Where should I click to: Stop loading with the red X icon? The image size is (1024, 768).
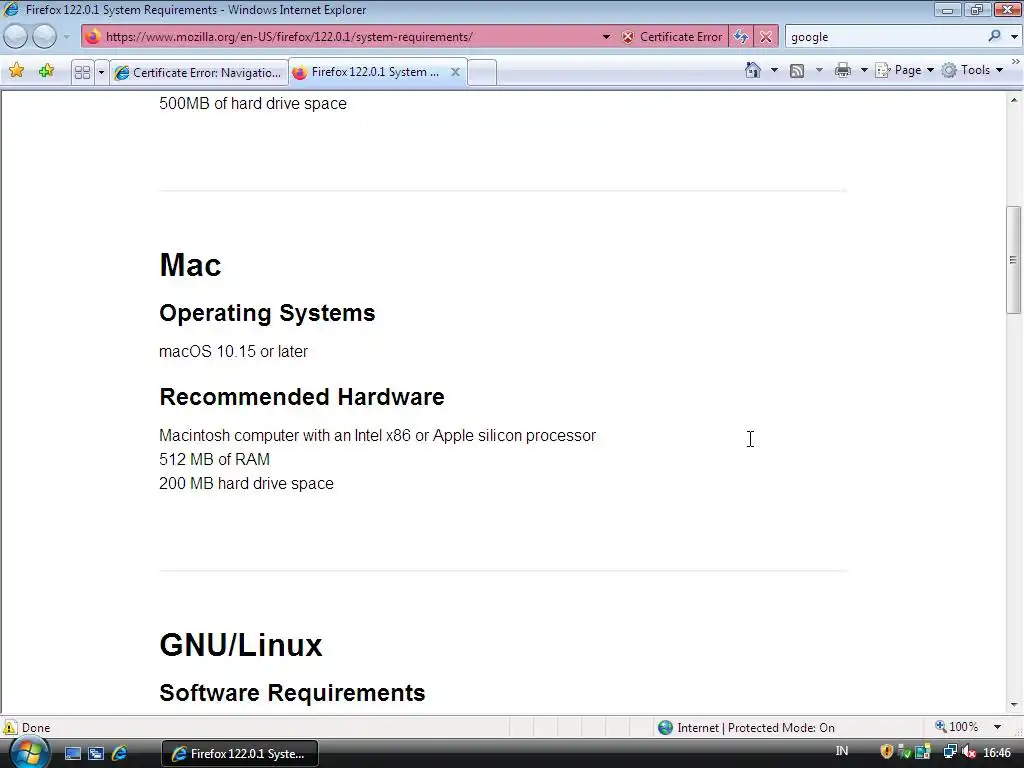pyautogui.click(x=766, y=37)
